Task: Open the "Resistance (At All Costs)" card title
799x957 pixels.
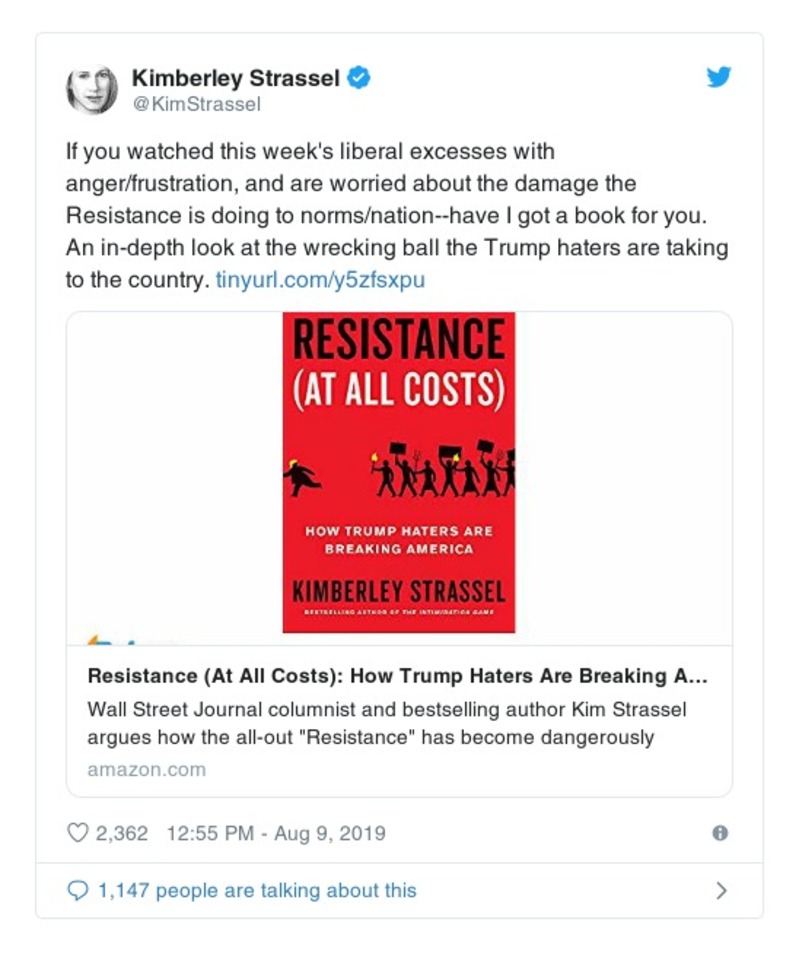Action: click(397, 675)
